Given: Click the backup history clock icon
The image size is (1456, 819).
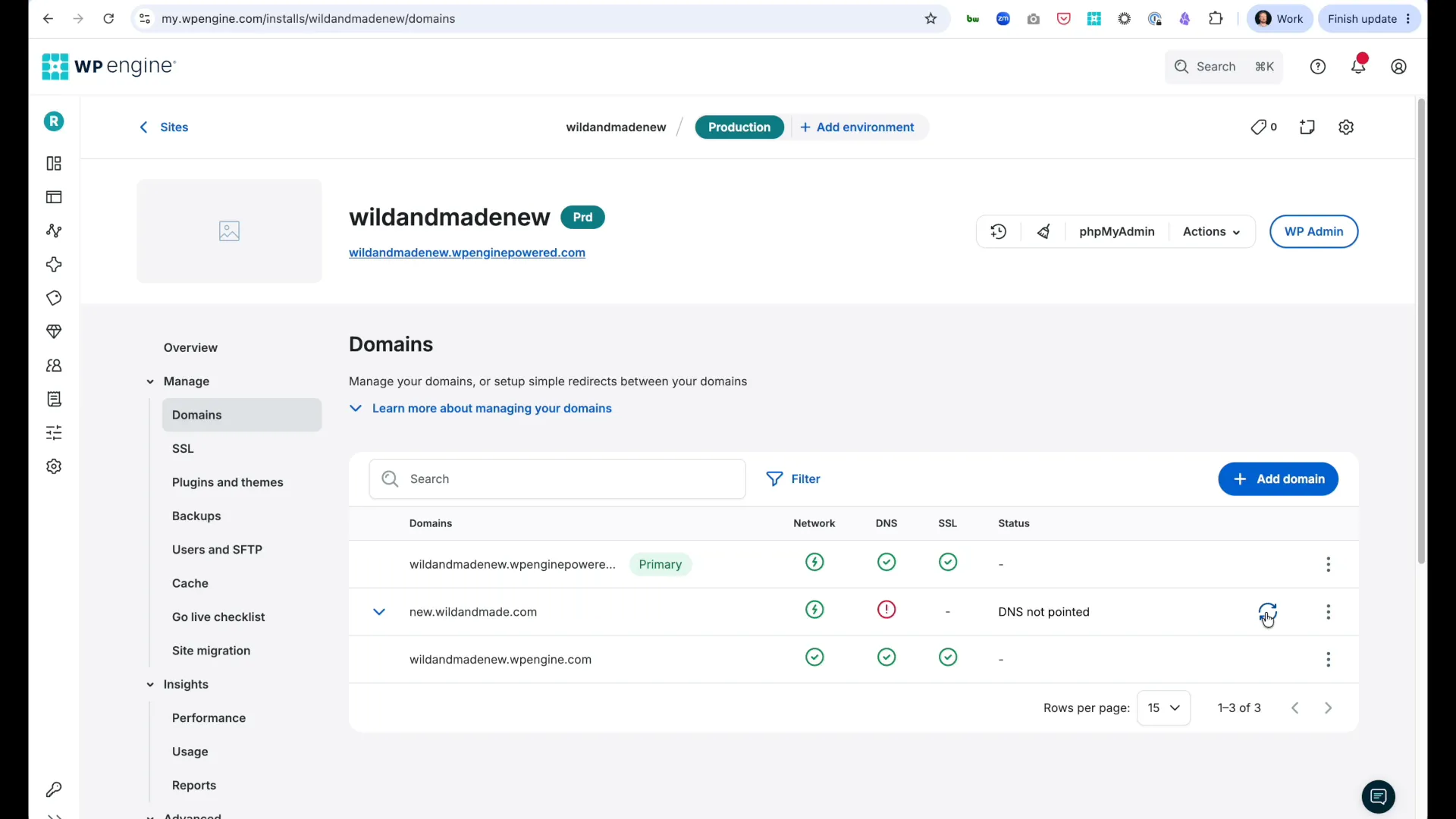Looking at the screenshot, I should pyautogui.click(x=999, y=232).
